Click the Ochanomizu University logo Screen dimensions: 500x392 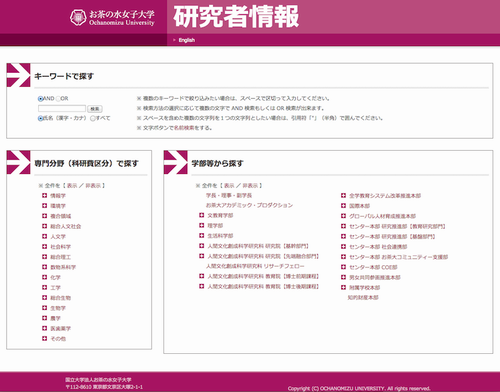tap(112, 17)
